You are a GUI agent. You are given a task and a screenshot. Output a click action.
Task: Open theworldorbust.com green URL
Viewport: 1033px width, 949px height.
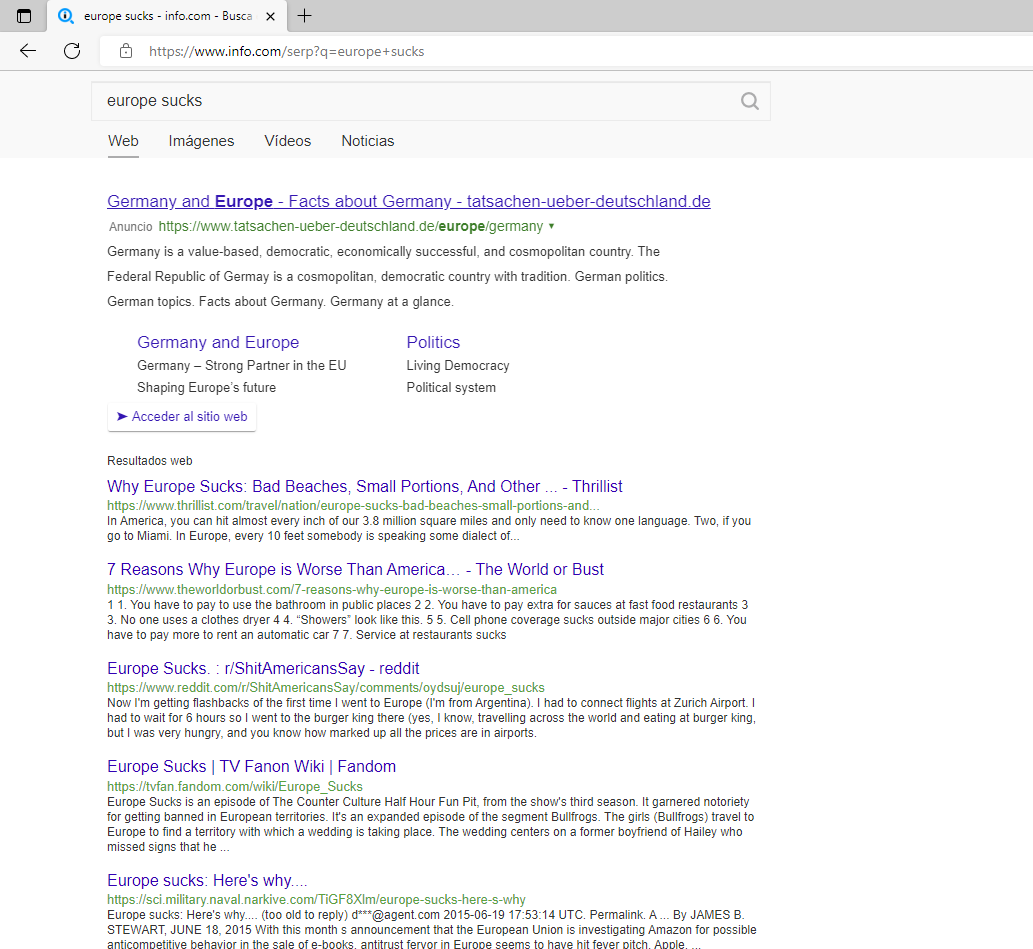point(332,589)
